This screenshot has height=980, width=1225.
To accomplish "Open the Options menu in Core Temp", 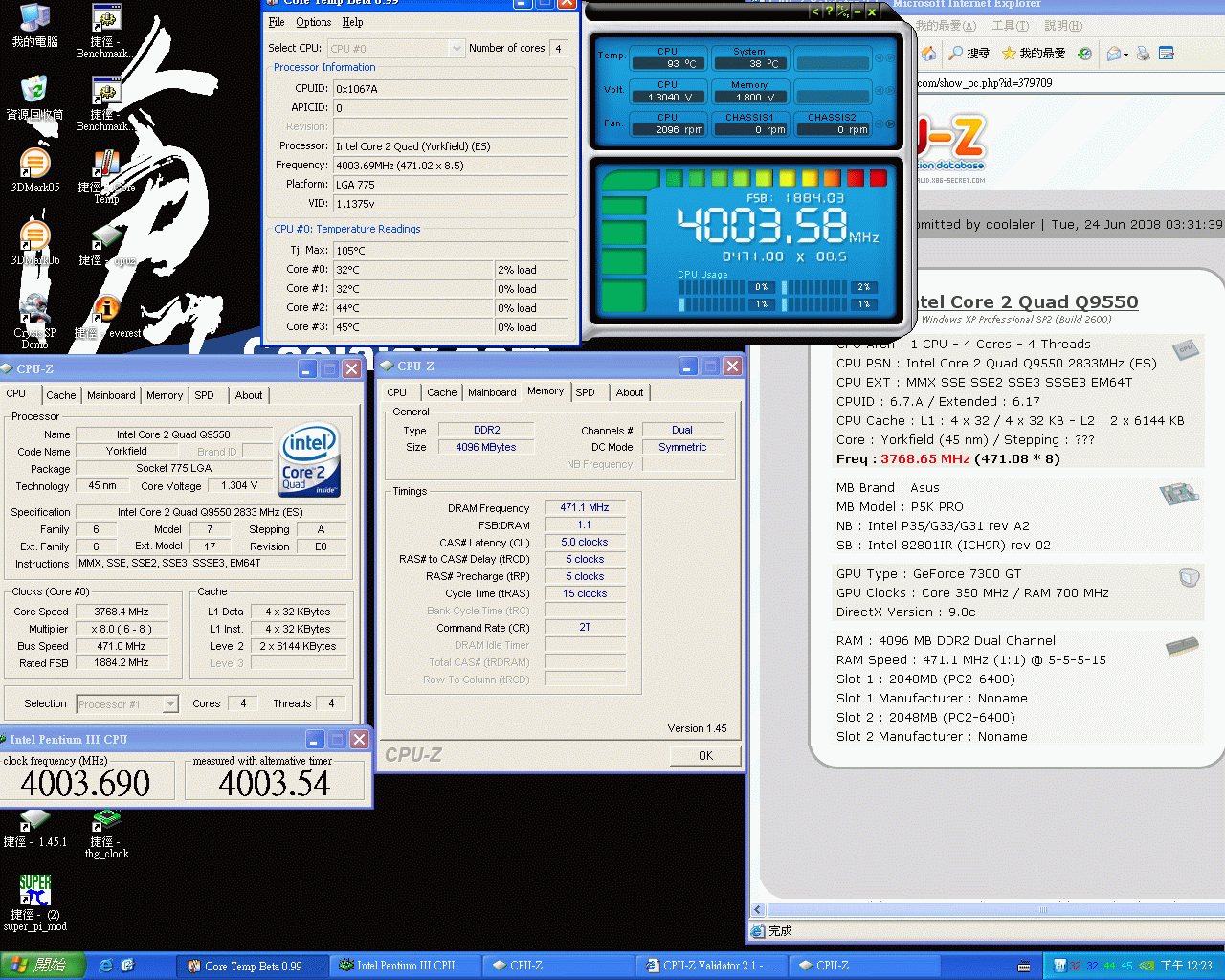I will [x=314, y=22].
